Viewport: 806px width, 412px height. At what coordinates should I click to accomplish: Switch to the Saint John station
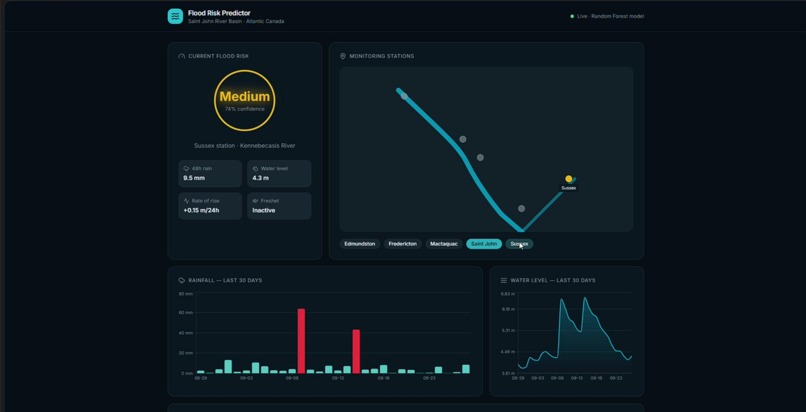(484, 244)
